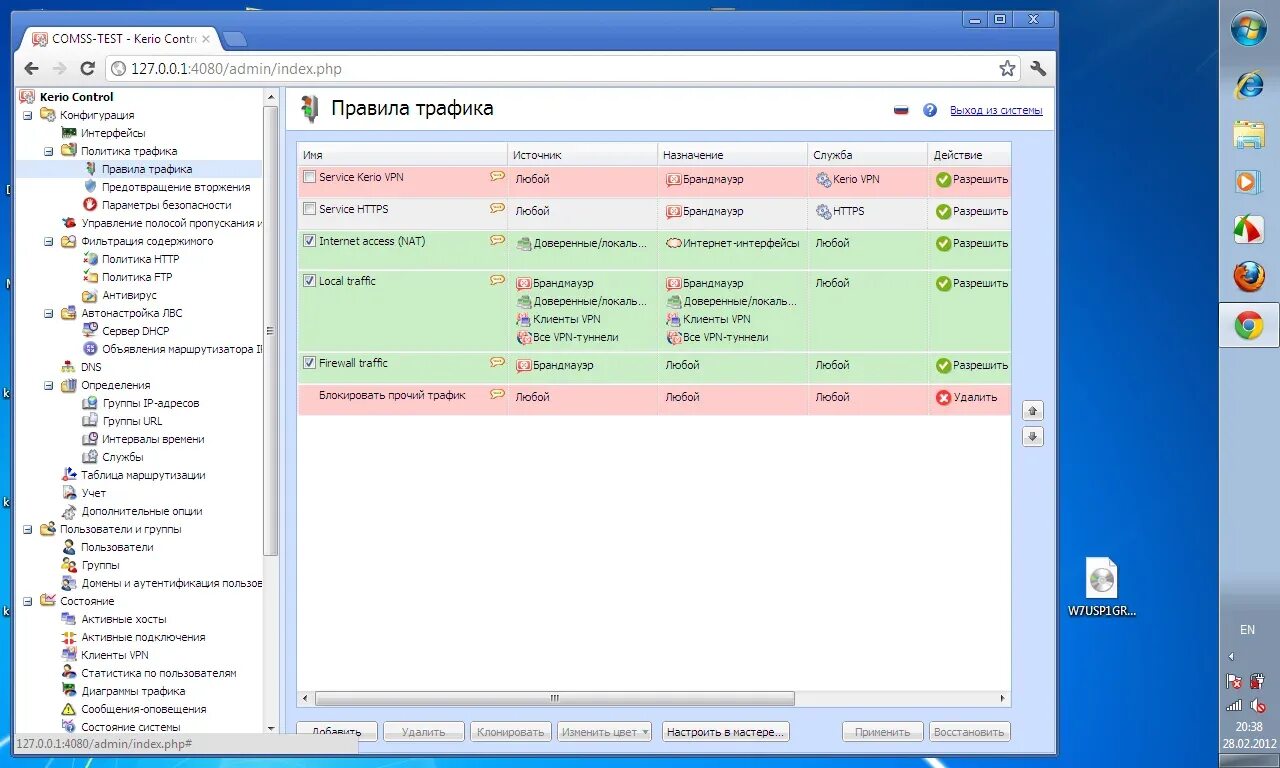The image size is (1280, 768).
Task: Click the Применить button
Action: coord(883,732)
